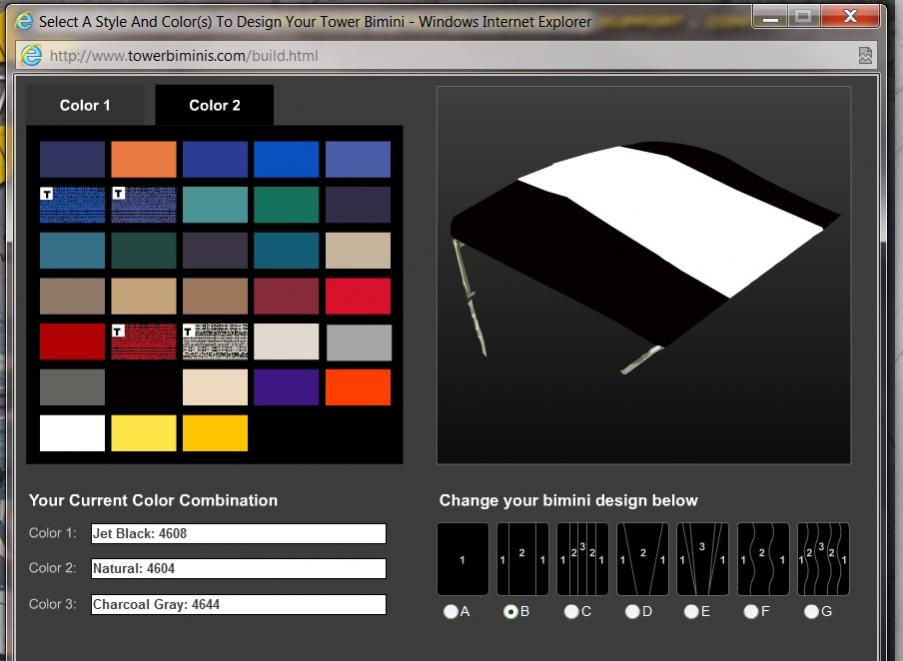
Task: Select the design E converging stripe thumbnail
Action: pyautogui.click(x=702, y=559)
